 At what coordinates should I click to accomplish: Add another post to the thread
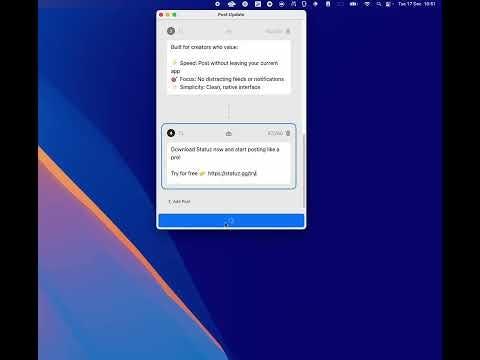click(x=179, y=202)
